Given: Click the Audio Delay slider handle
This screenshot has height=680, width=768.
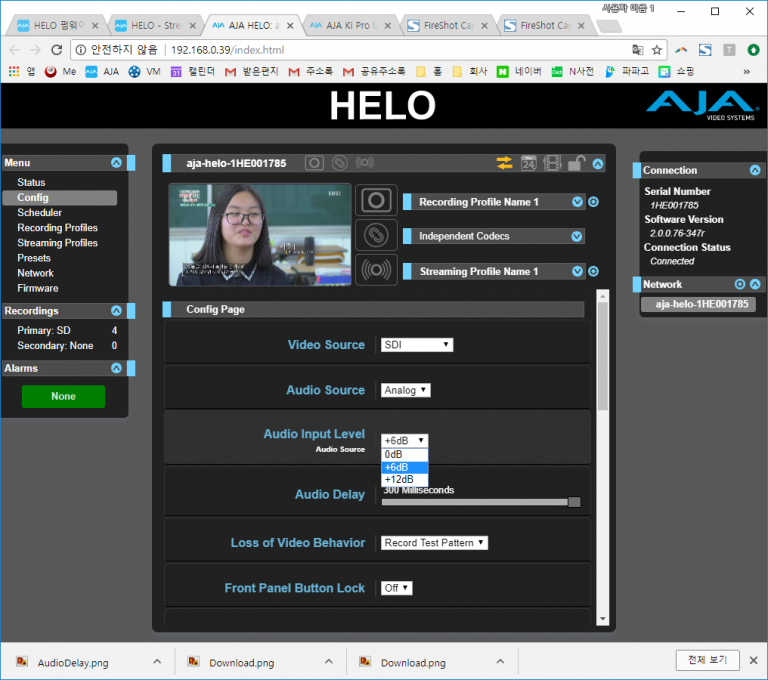Looking at the screenshot, I should pyautogui.click(x=574, y=502).
